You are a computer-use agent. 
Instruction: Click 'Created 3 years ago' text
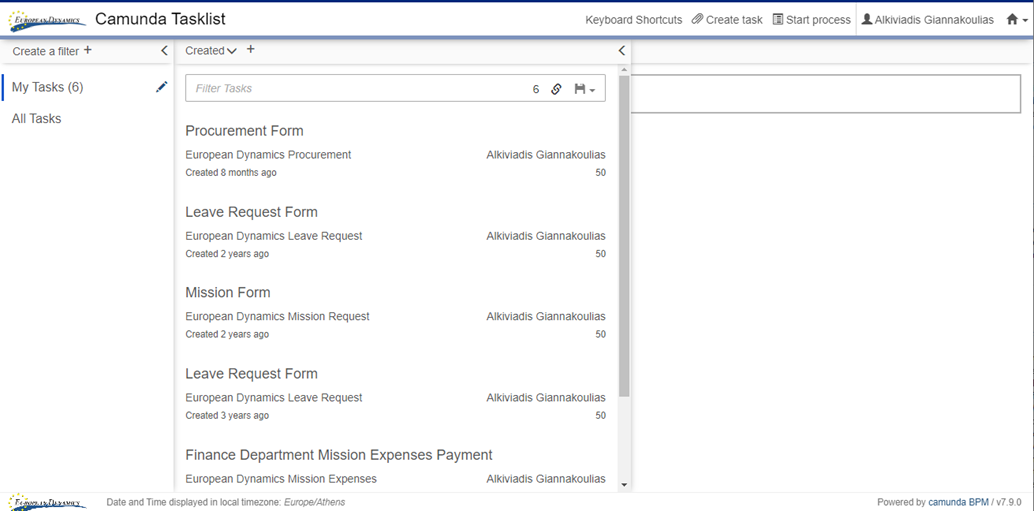(227, 415)
